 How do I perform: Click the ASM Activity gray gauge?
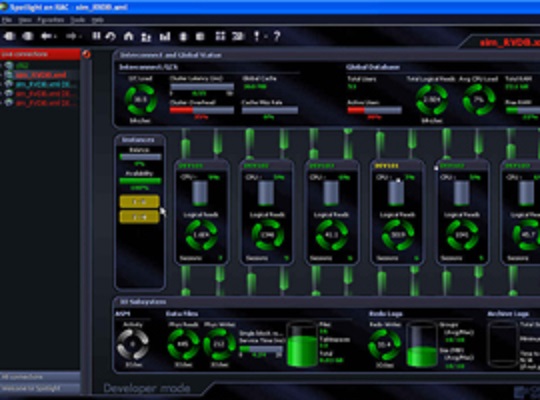coord(133,344)
